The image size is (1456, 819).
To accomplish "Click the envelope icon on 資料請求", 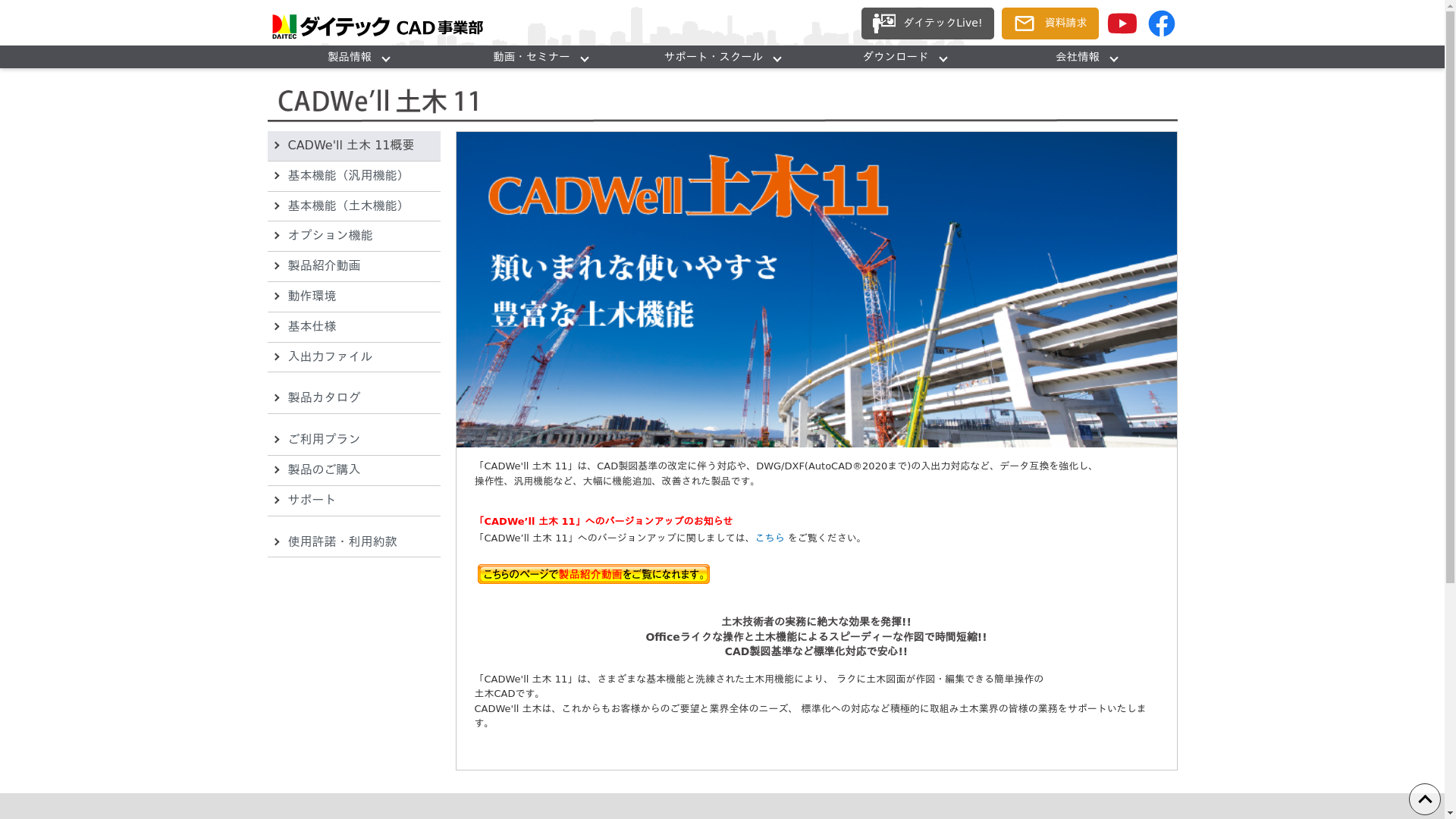I will (1024, 24).
